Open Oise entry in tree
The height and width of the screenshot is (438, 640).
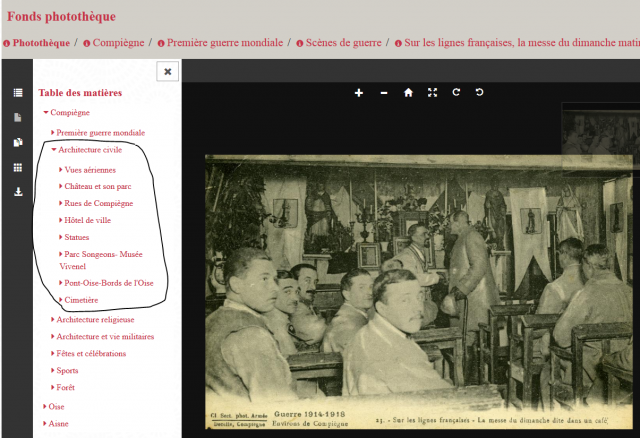pyautogui.click(x=56, y=407)
